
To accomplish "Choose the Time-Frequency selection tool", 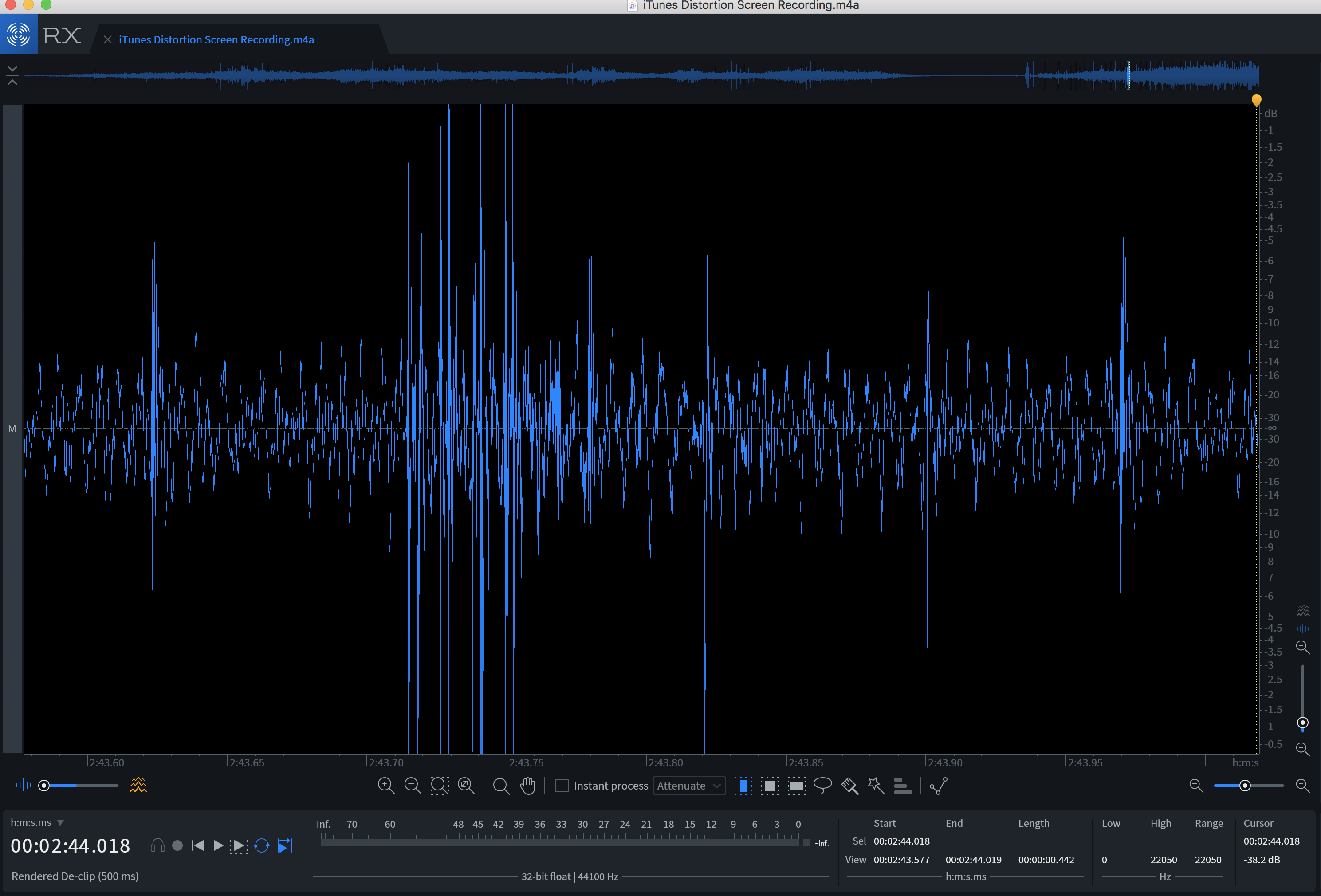I will point(770,785).
